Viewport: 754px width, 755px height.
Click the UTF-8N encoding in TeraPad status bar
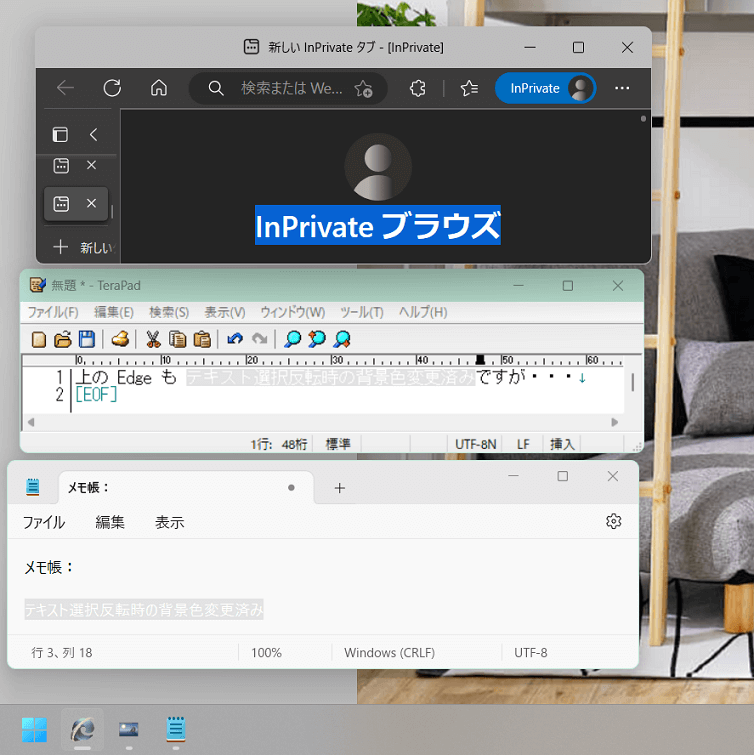pos(476,444)
